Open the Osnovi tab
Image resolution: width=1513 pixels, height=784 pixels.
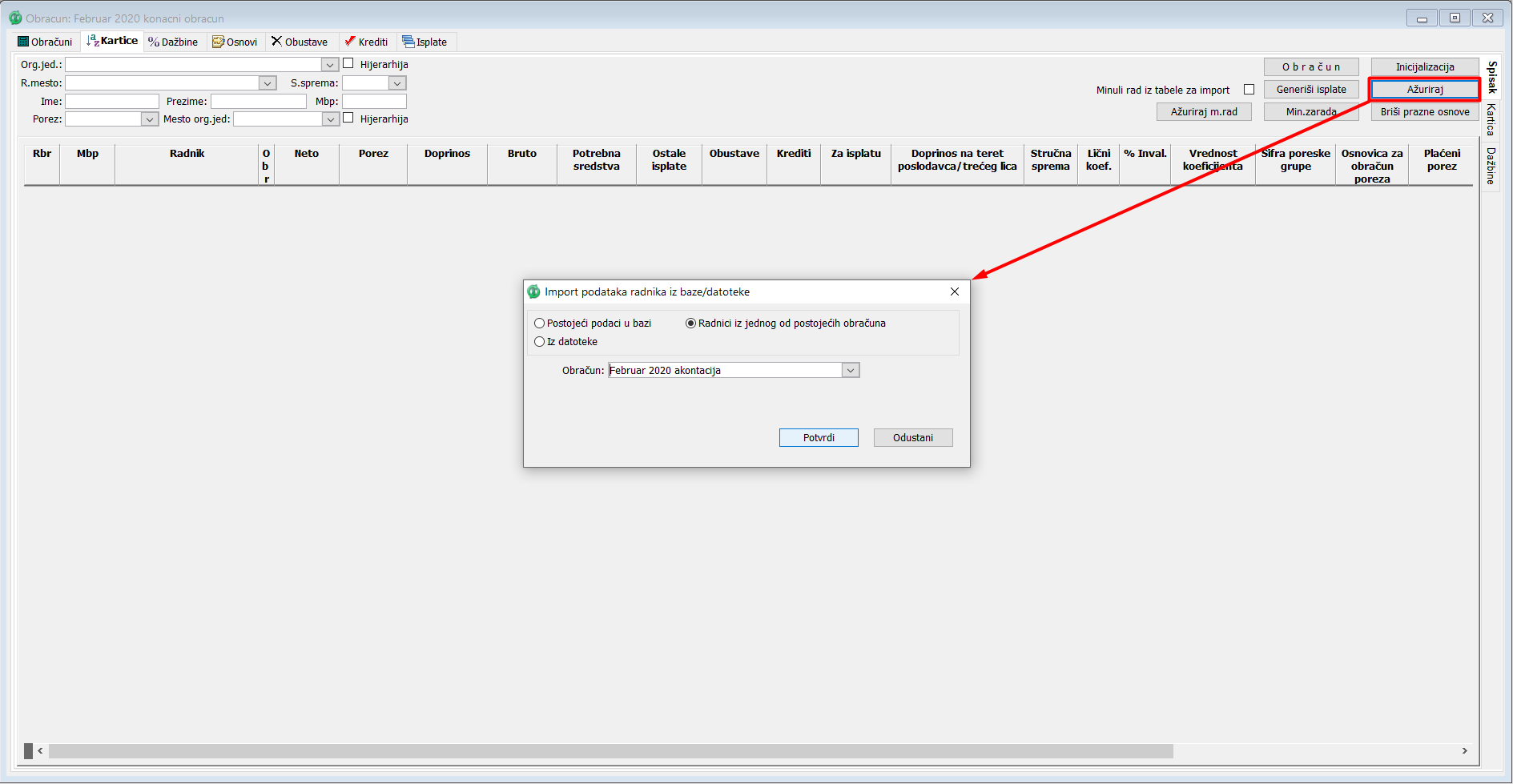[235, 42]
